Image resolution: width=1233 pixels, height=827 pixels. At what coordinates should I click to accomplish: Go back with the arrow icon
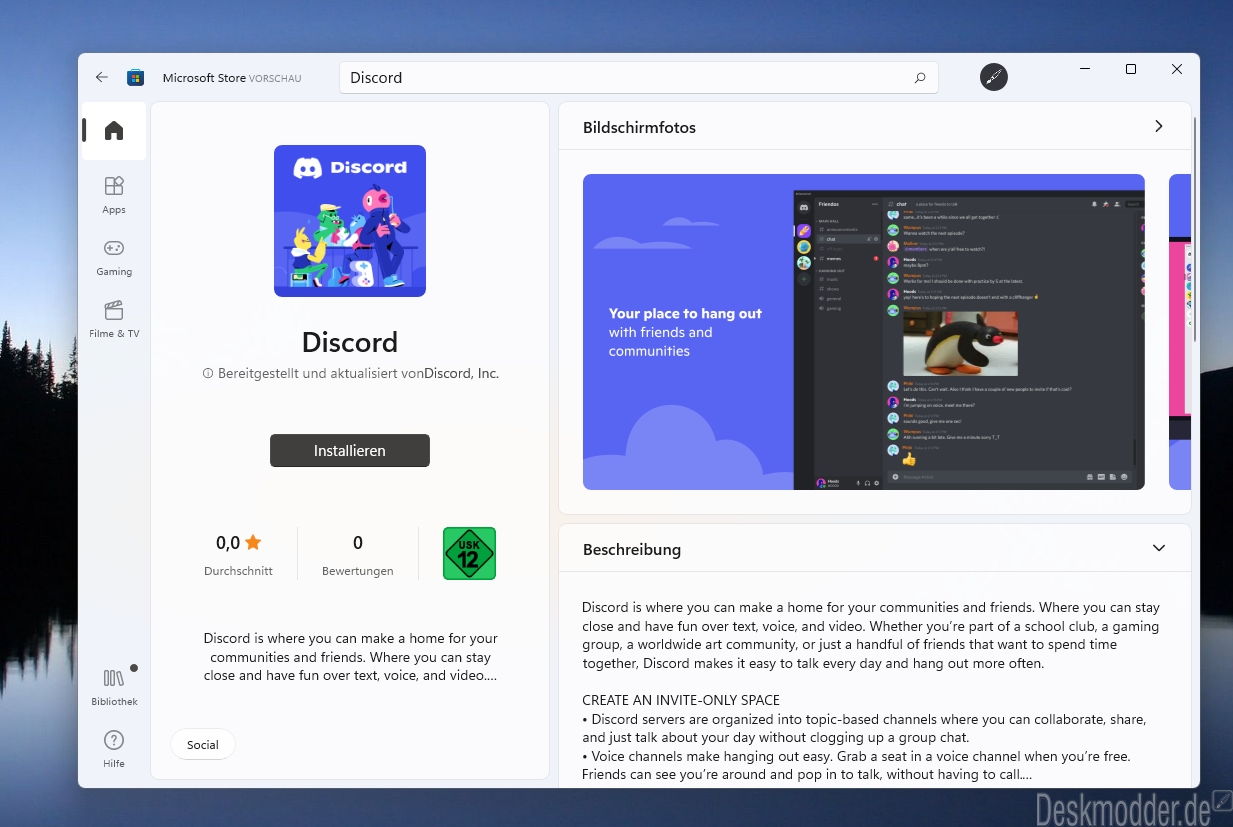point(101,77)
